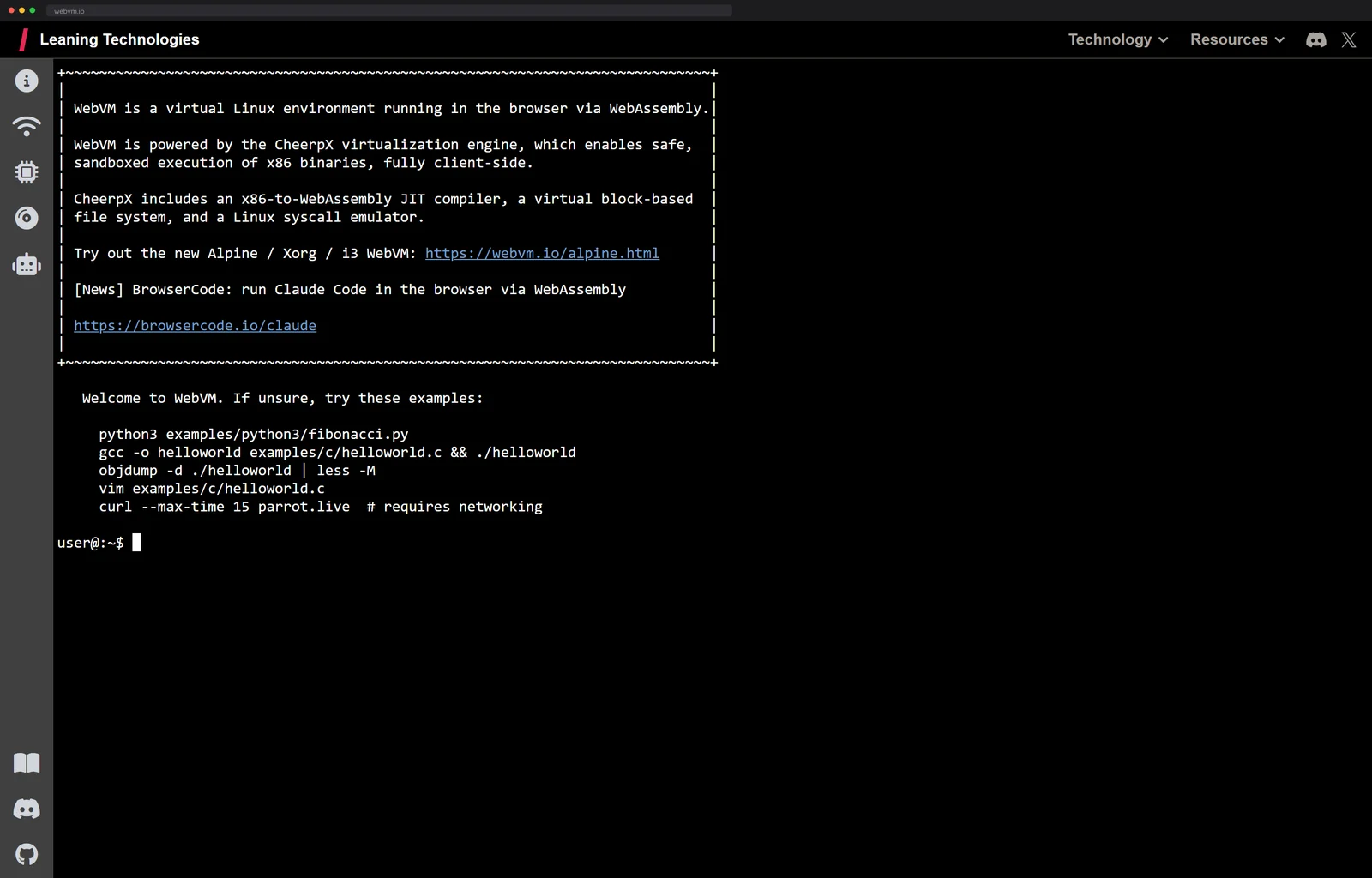Click the red Leaning Technologies slash logo
The image size is (1372, 878).
click(x=24, y=39)
